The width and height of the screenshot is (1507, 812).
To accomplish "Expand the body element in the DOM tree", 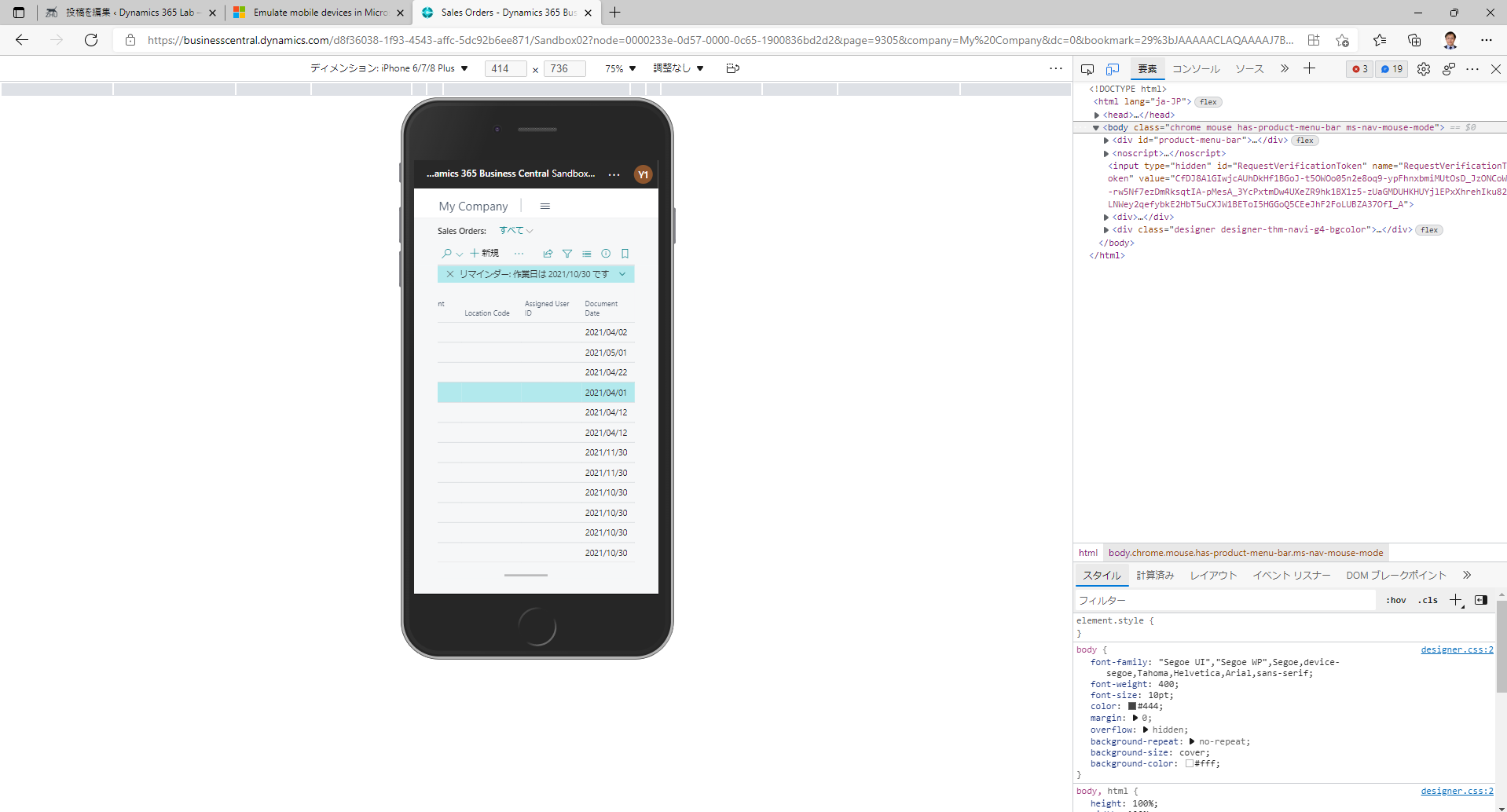I will pyautogui.click(x=1096, y=127).
